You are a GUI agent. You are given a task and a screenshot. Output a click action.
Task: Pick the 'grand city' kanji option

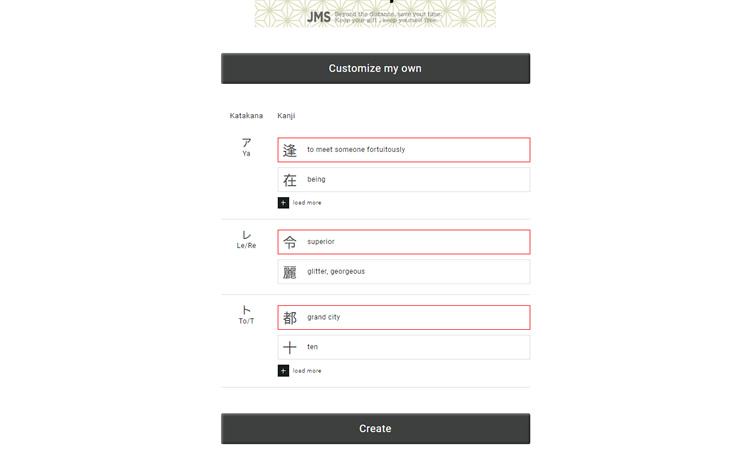(x=404, y=318)
